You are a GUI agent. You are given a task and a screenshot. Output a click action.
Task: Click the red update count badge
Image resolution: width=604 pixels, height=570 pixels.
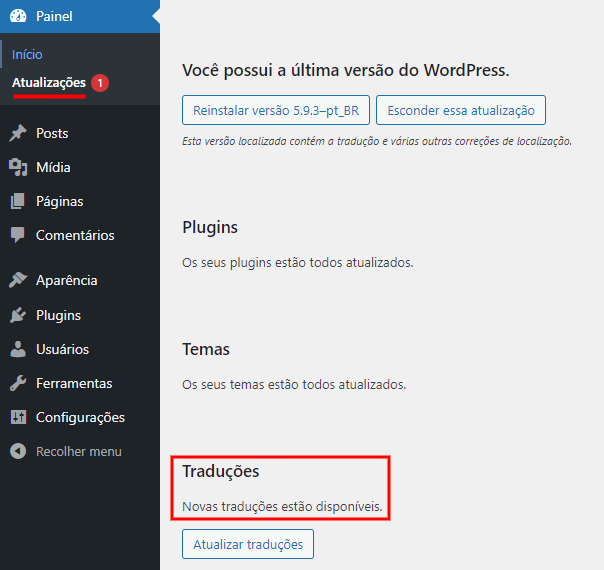(100, 83)
